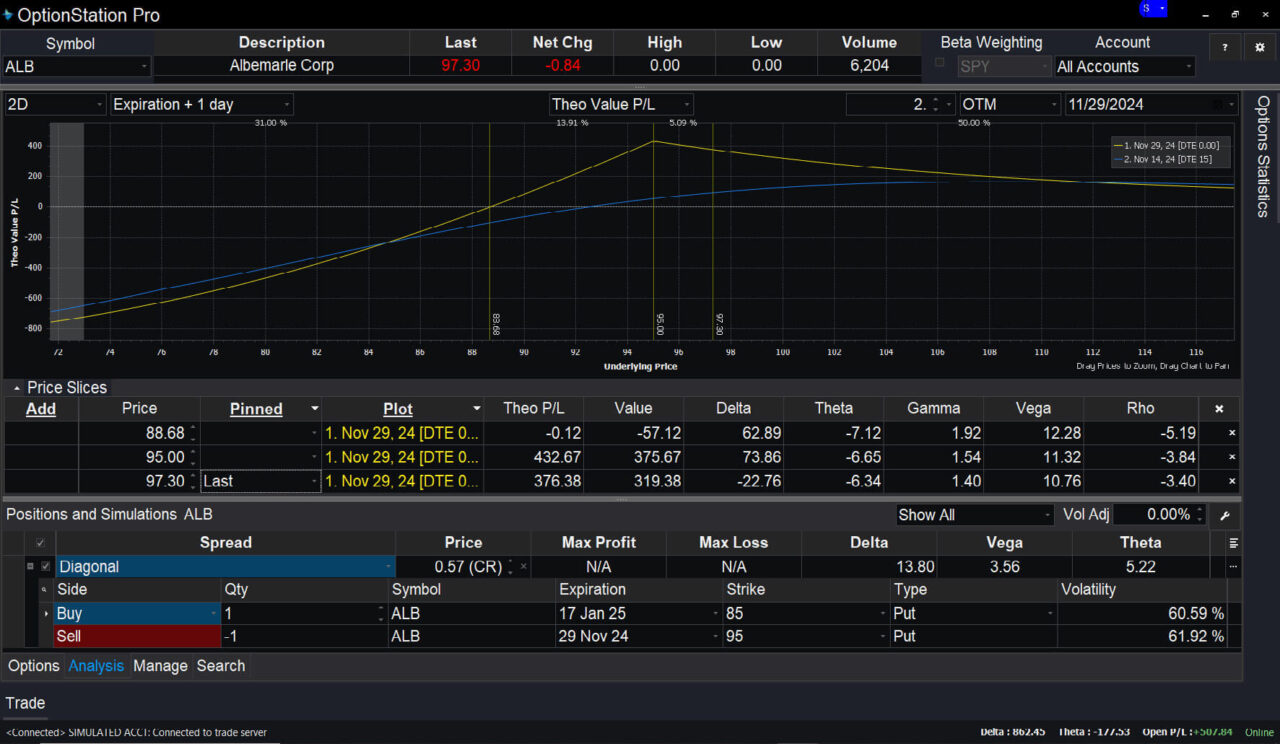Click the S icon in the system tray area
This screenshot has height=744, width=1280.
coord(1145,8)
